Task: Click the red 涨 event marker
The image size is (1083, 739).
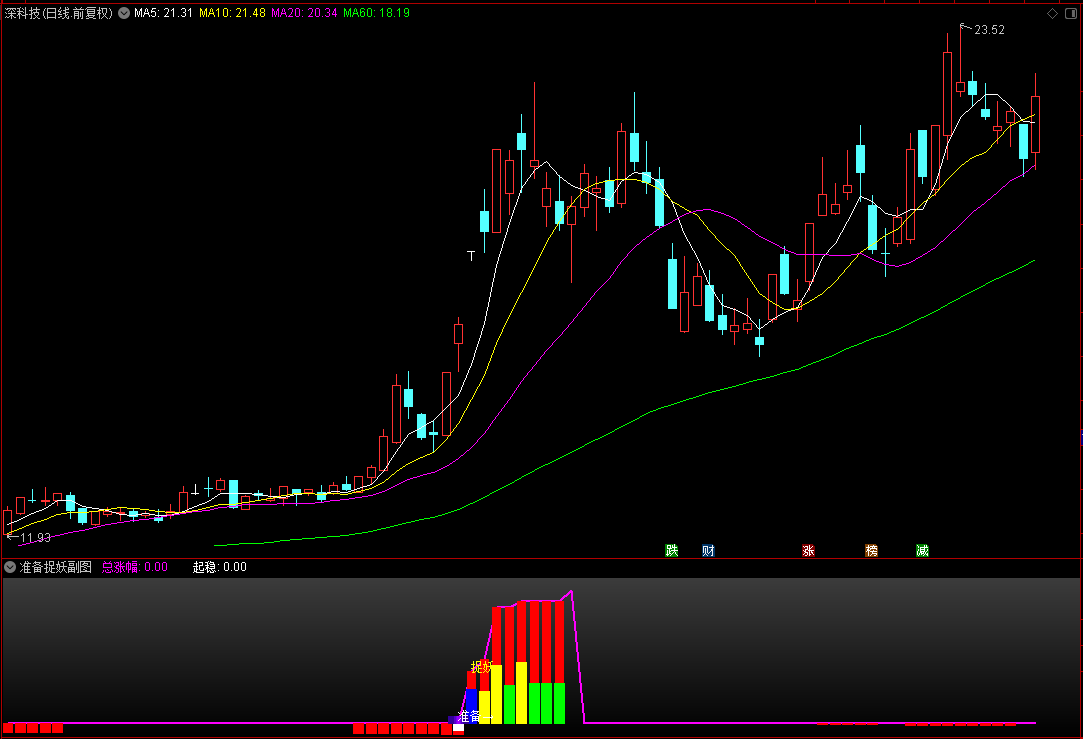Action: [808, 550]
